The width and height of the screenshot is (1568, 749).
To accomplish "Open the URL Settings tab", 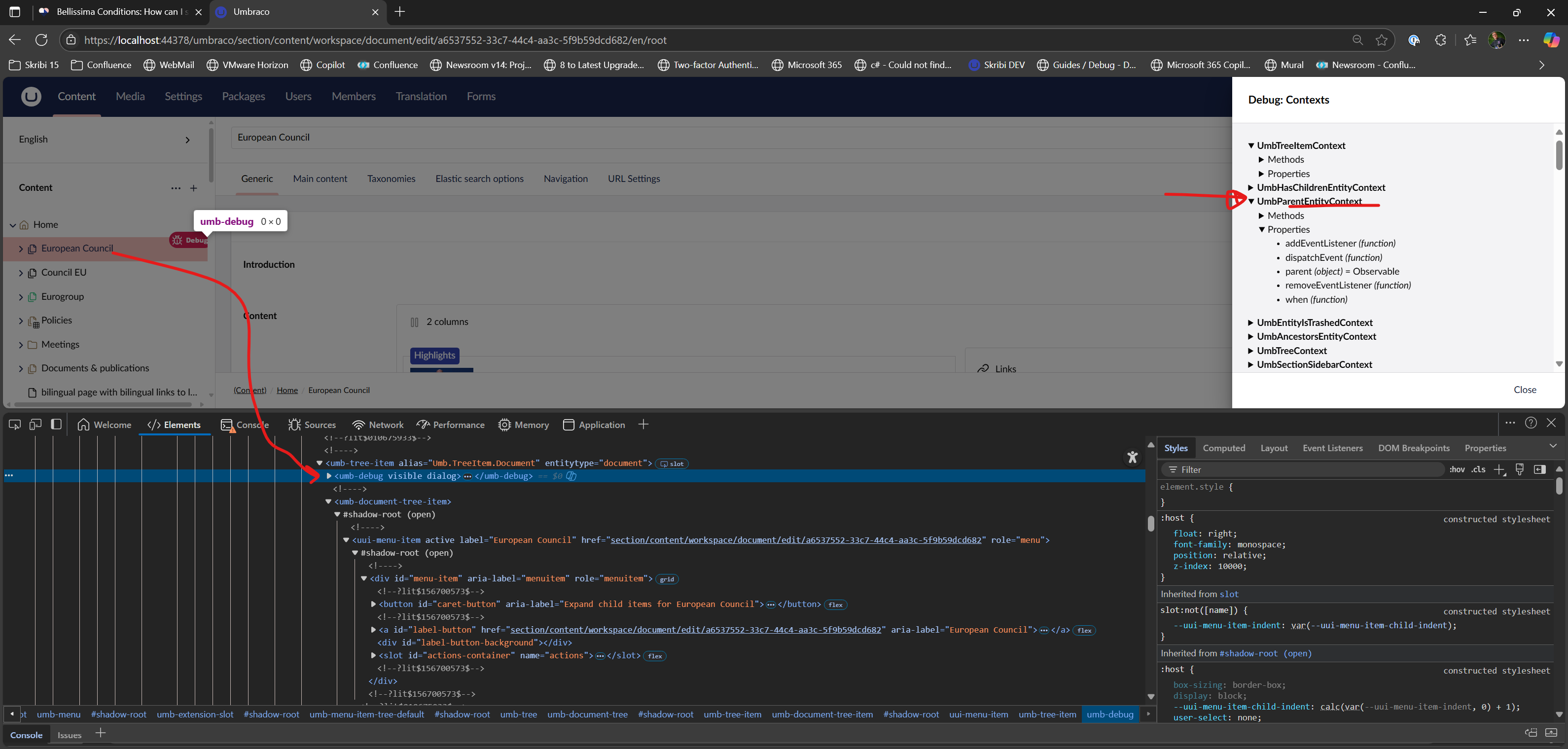I will 634,178.
